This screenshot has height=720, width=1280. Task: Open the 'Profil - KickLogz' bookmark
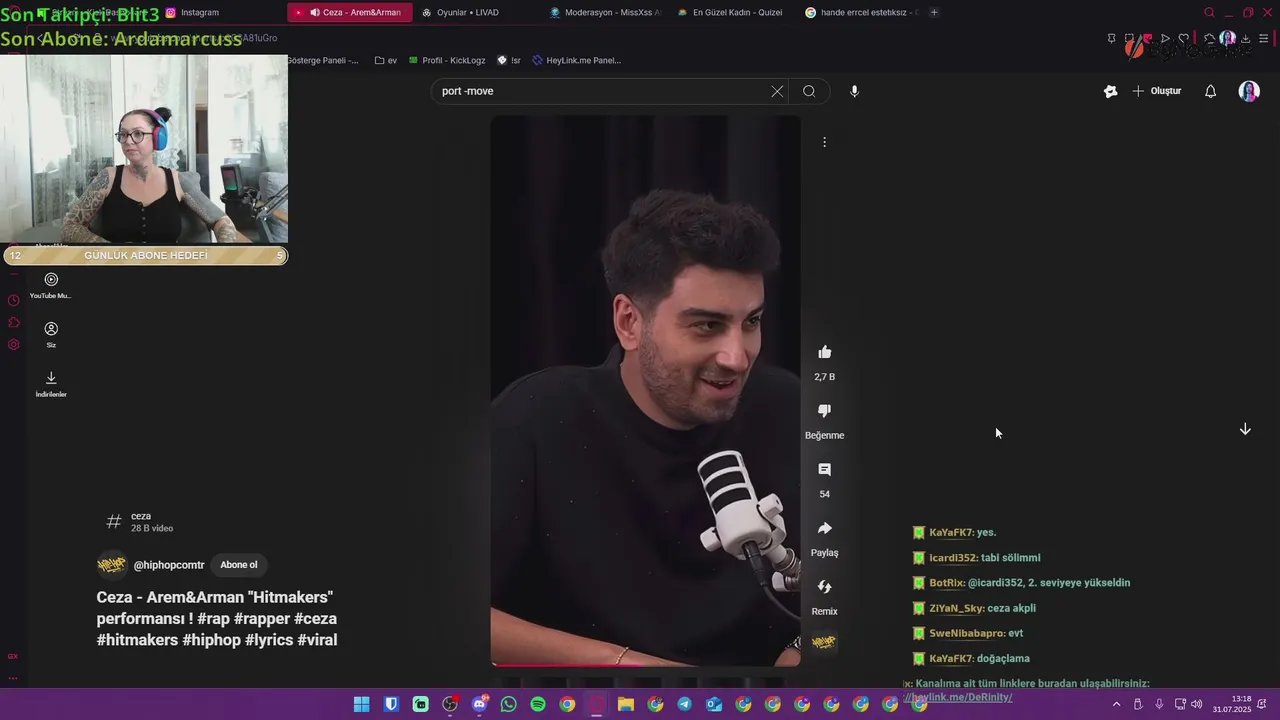446,60
